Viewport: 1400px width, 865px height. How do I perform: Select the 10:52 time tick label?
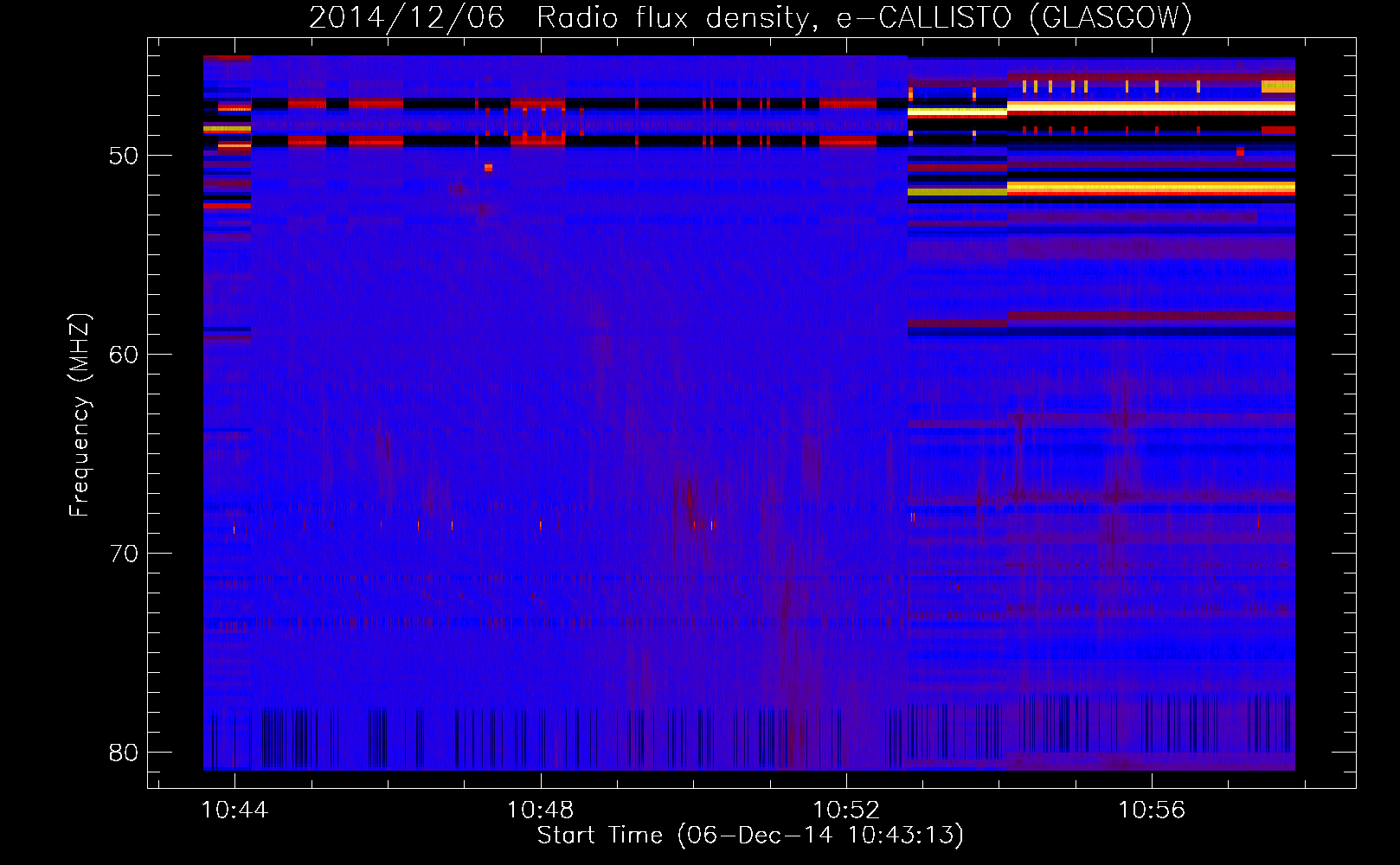[x=845, y=811]
